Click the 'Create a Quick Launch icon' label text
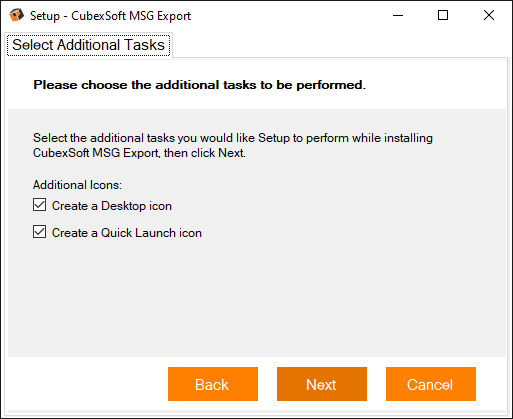This screenshot has height=419, width=513. click(127, 233)
